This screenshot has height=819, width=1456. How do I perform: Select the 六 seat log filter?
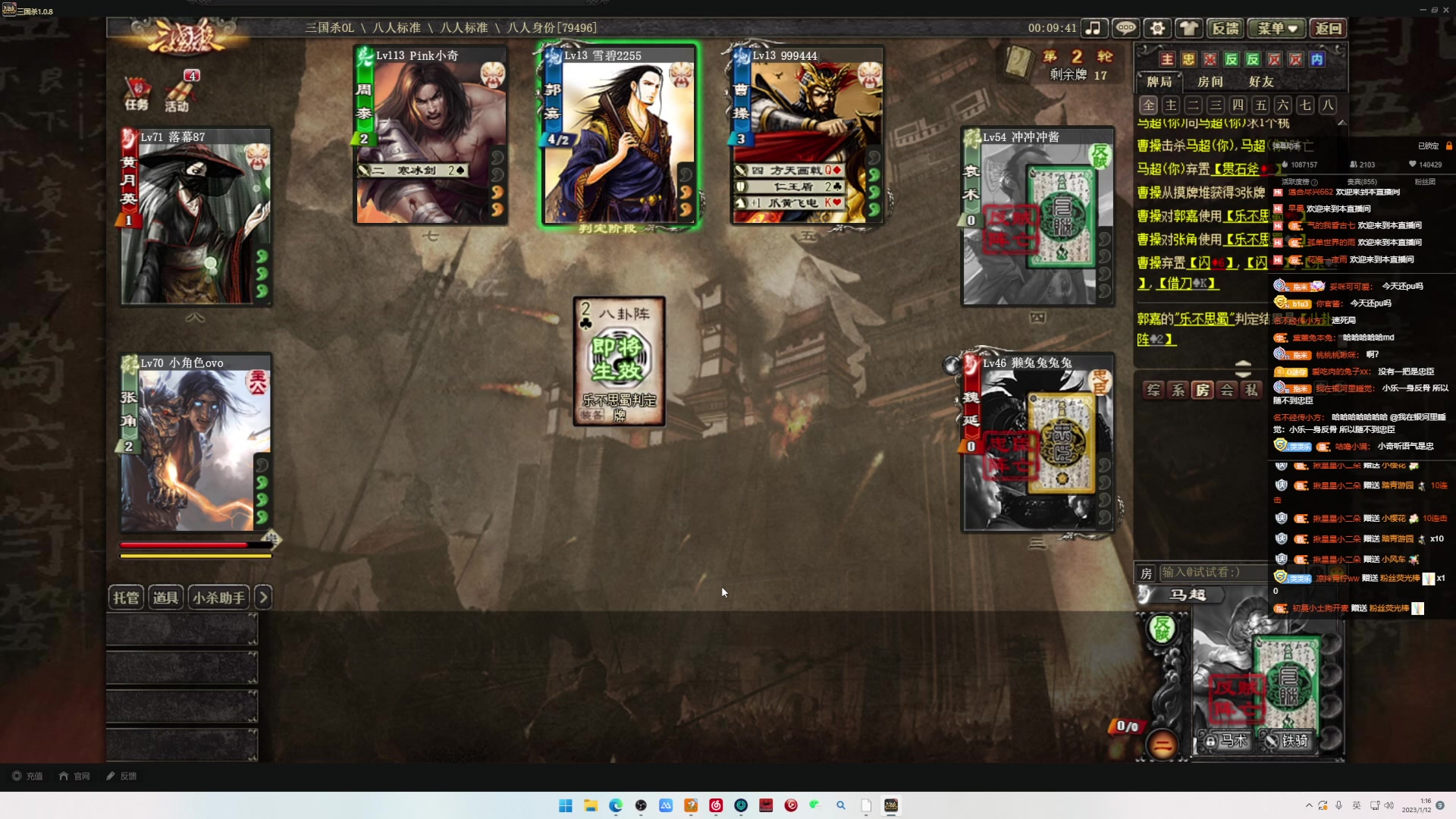coord(1283,105)
